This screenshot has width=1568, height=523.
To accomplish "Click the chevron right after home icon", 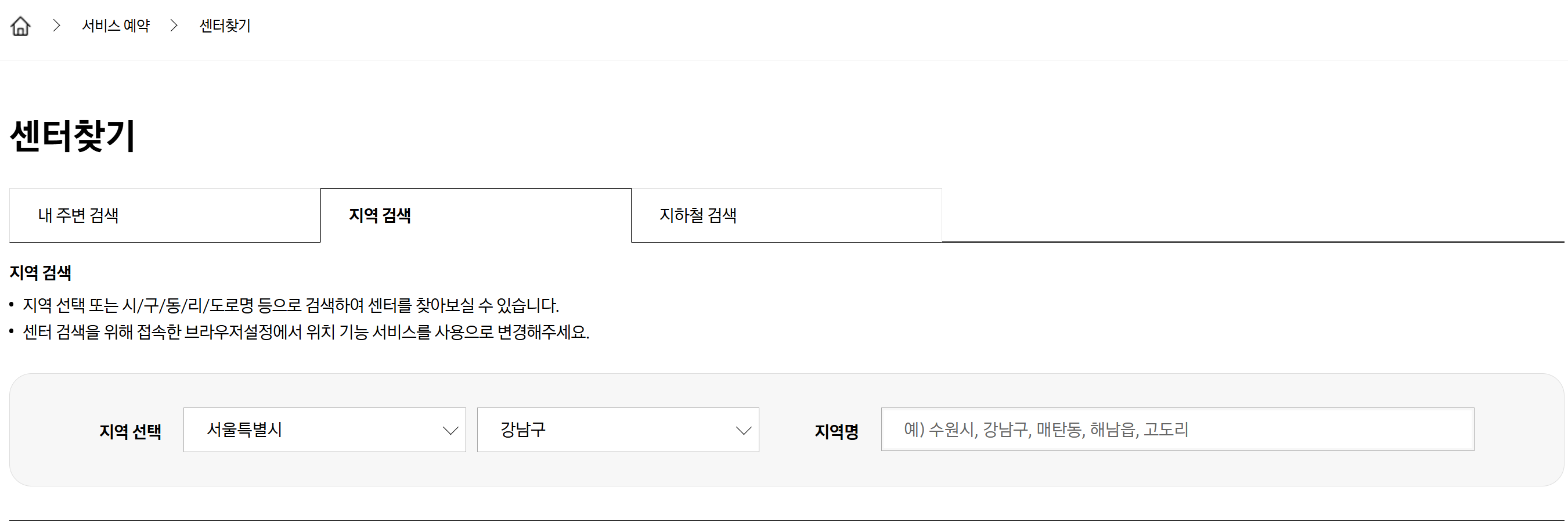I will 57,26.
